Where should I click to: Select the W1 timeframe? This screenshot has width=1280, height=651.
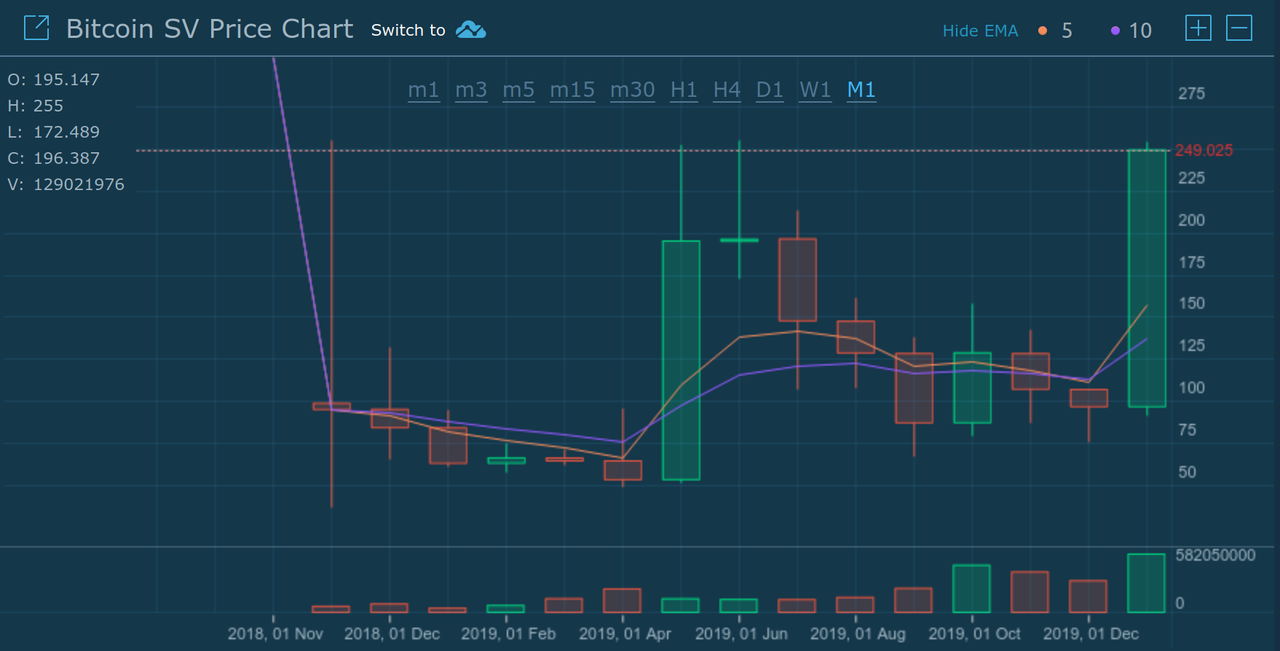[815, 90]
